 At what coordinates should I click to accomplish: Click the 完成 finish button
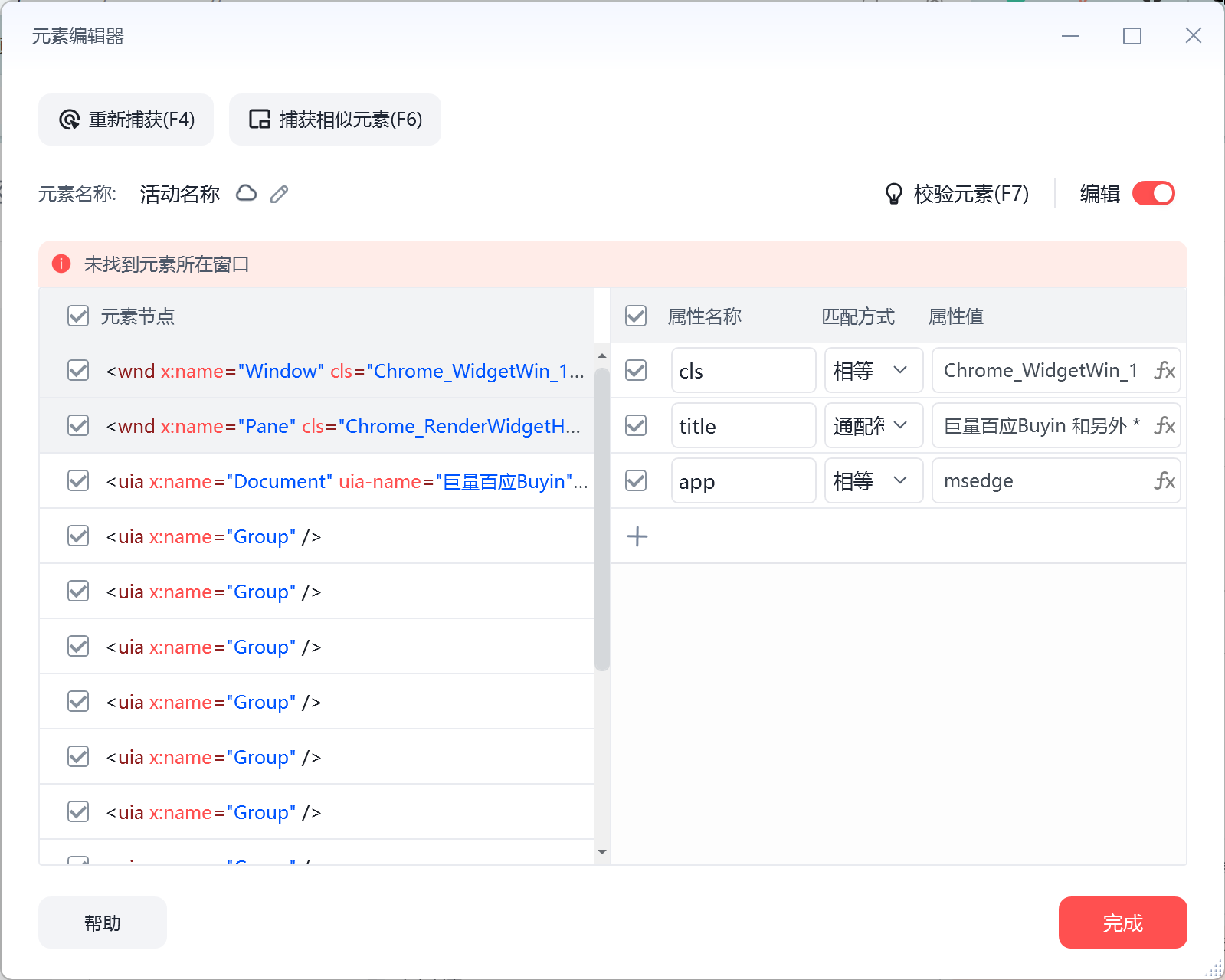coord(1122,923)
